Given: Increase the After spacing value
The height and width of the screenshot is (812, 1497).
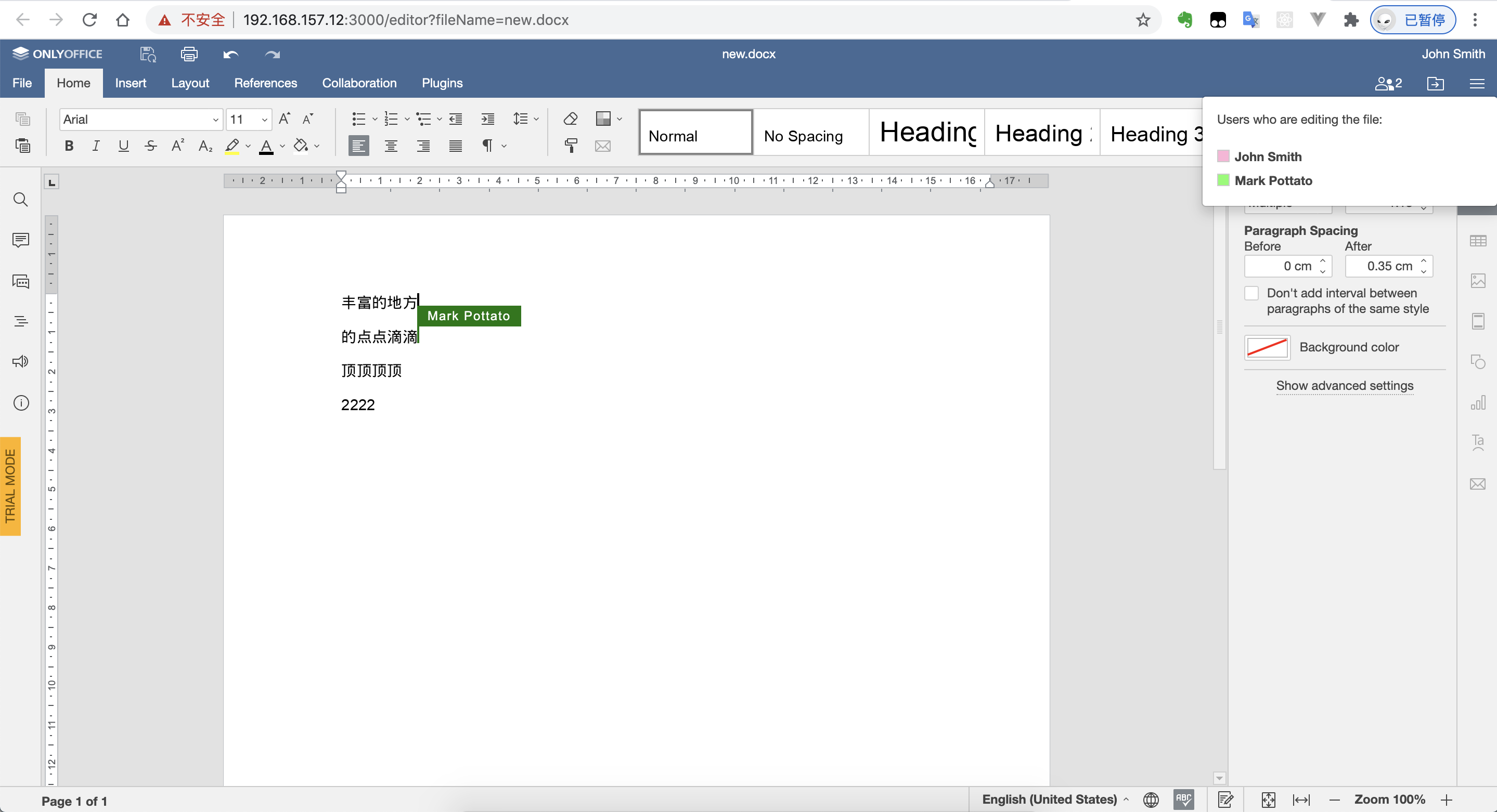Looking at the screenshot, I should pos(1424,261).
